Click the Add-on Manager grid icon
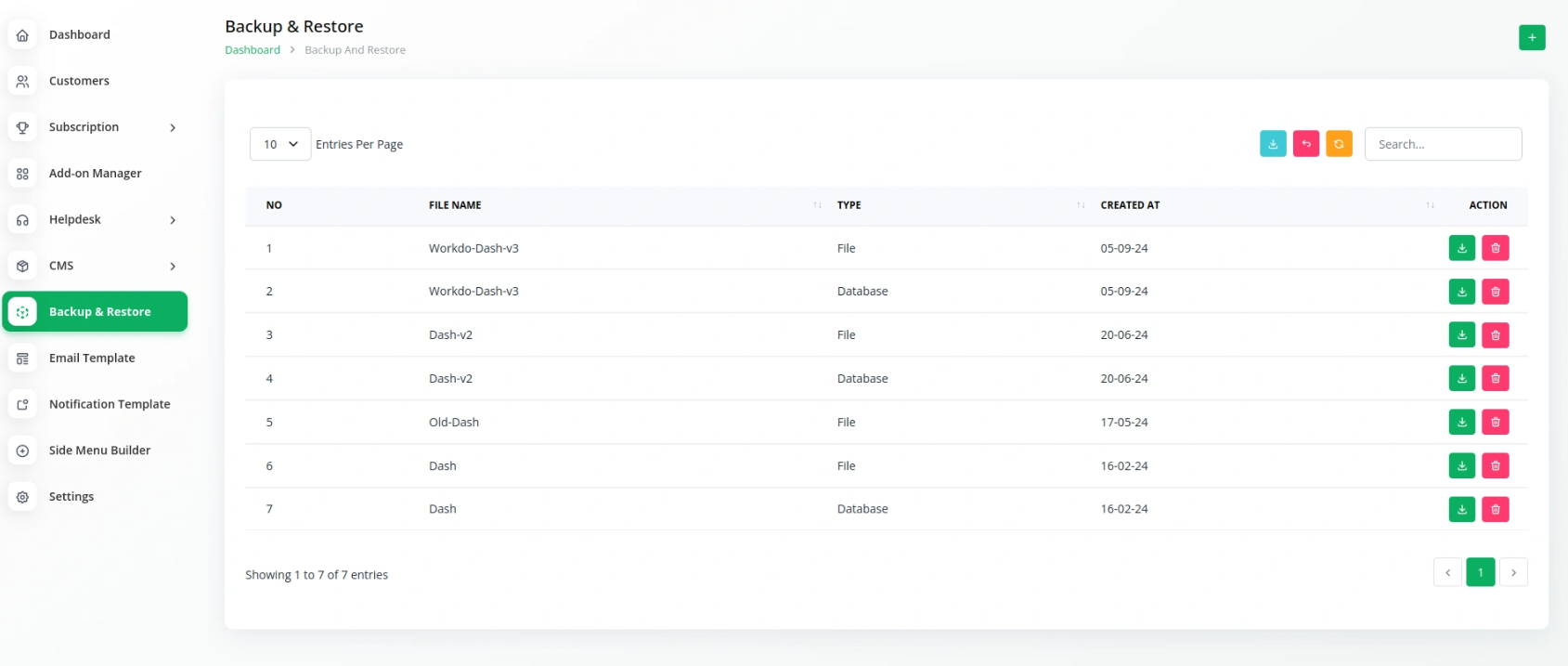This screenshot has height=666, width=1568. click(22, 174)
